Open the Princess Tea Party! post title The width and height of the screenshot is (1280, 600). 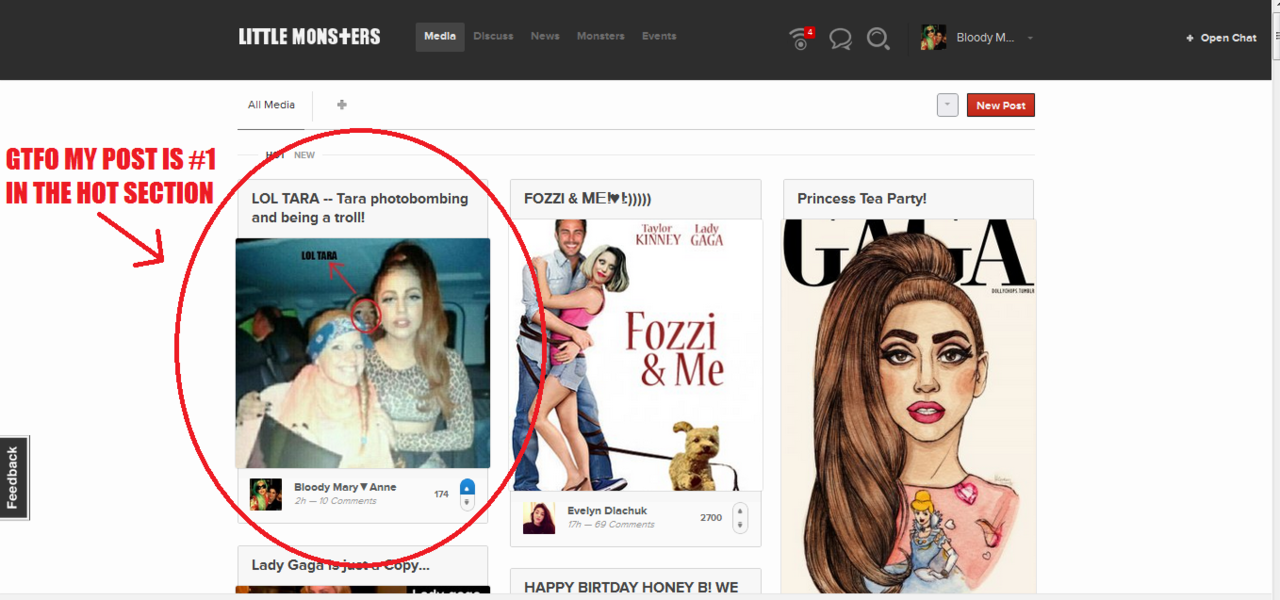coord(862,199)
